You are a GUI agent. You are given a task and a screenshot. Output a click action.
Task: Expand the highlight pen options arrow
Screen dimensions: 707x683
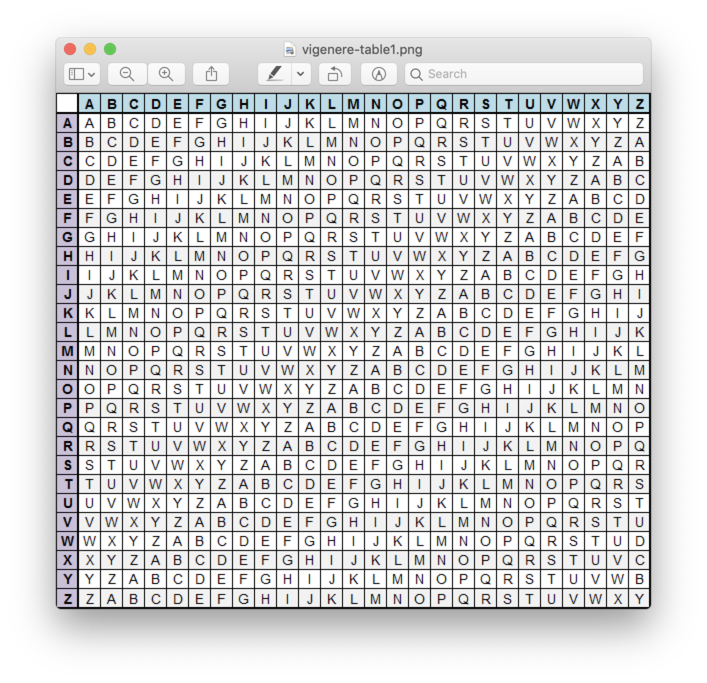click(x=300, y=74)
